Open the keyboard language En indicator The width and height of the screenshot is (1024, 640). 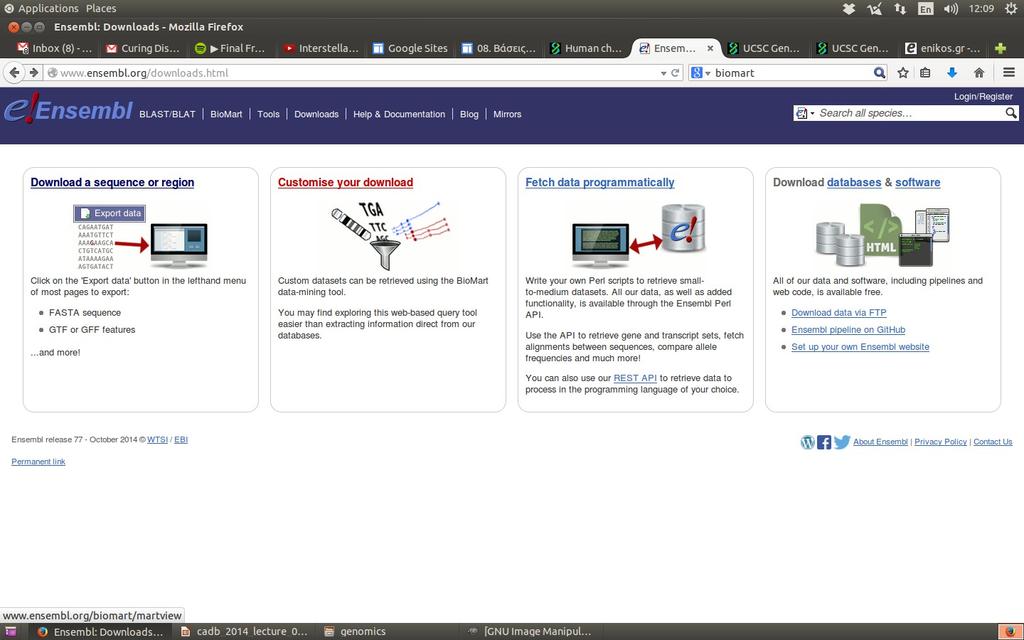tap(925, 8)
